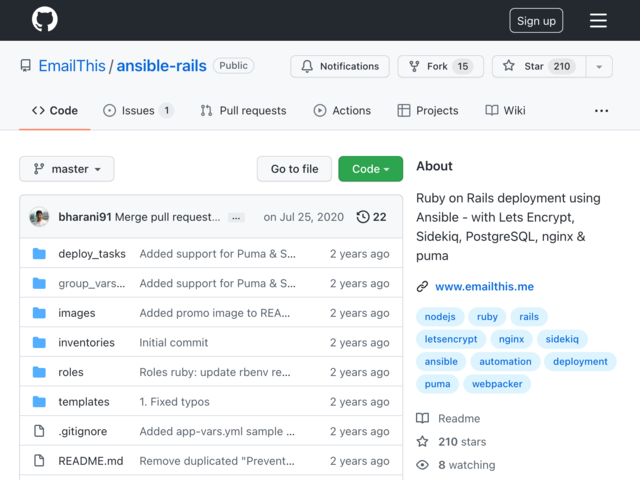Expand the green Code dropdown
This screenshot has width=640, height=480.
coord(370,169)
